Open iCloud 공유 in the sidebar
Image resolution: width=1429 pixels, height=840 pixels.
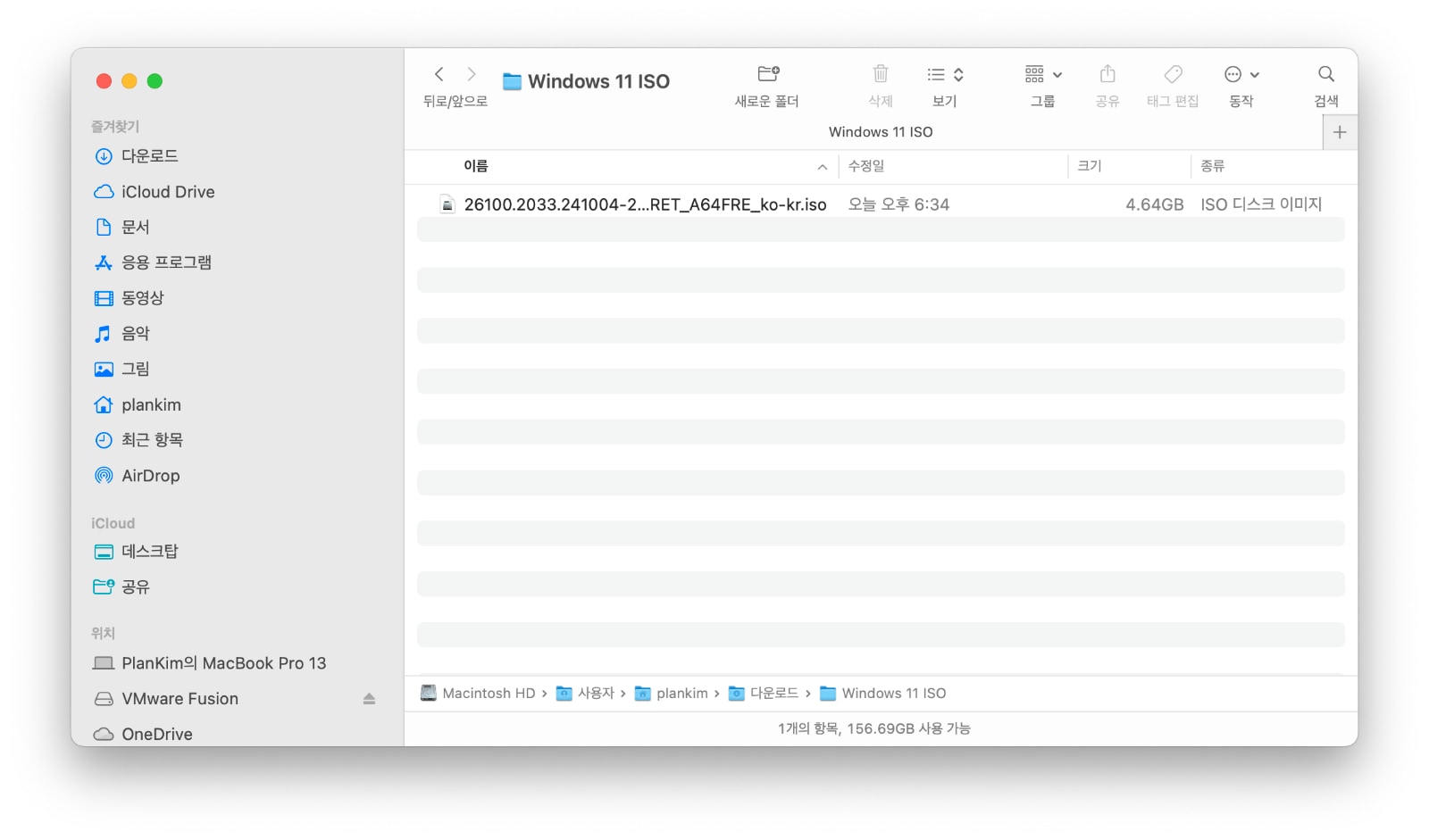135,586
